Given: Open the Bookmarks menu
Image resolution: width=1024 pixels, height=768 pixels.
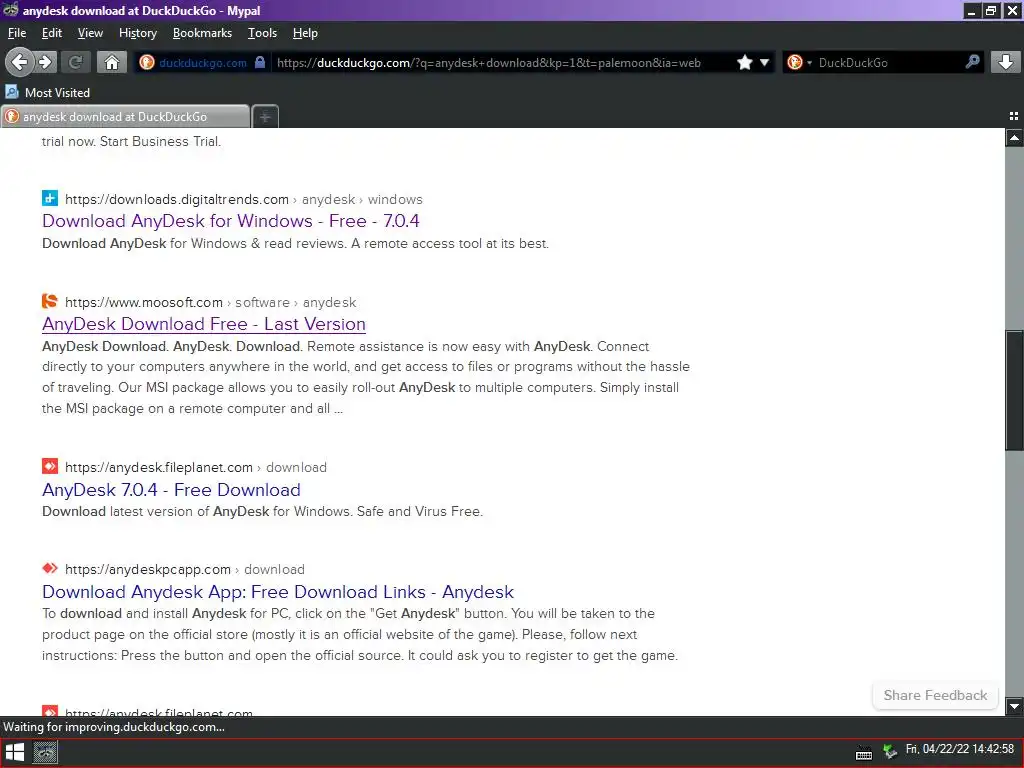Looking at the screenshot, I should (x=202, y=33).
